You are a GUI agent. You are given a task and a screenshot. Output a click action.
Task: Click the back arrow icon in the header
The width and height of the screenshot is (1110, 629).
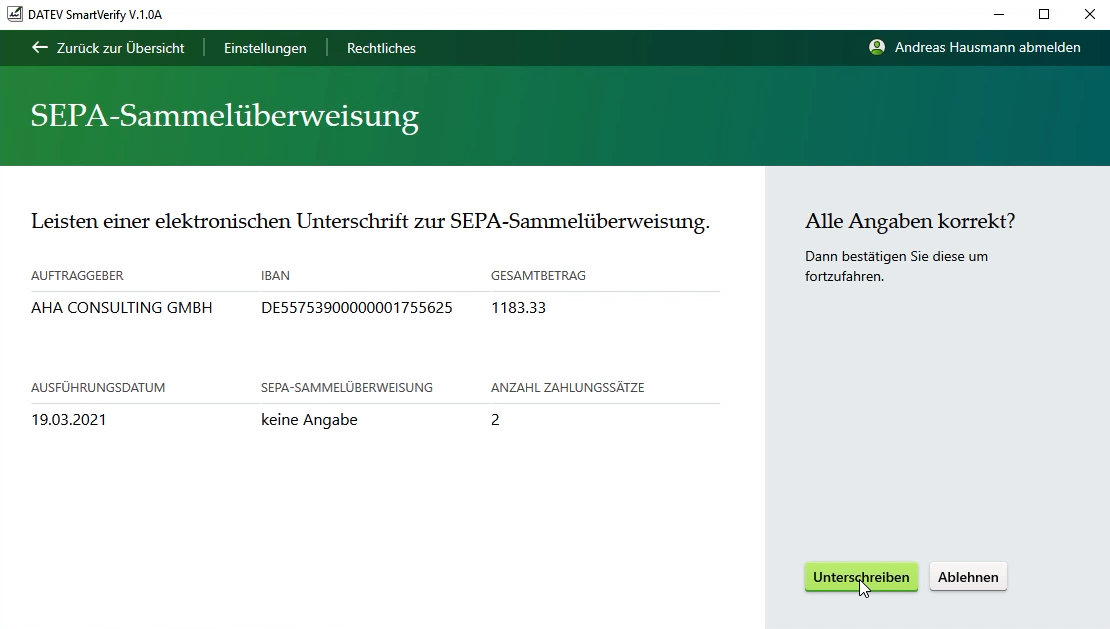[x=39, y=47]
